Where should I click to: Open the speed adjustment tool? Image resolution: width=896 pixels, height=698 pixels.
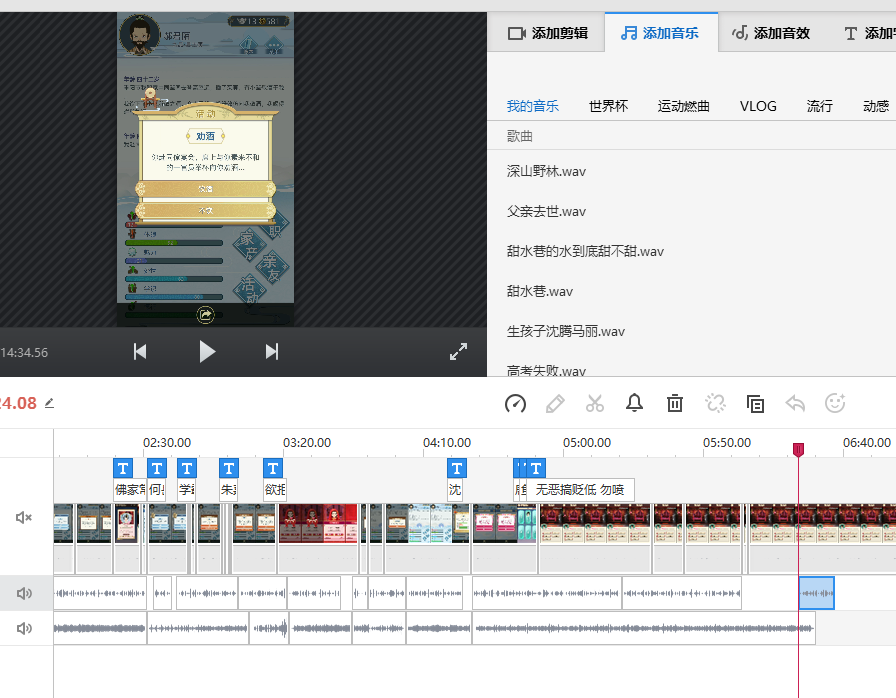[515, 404]
